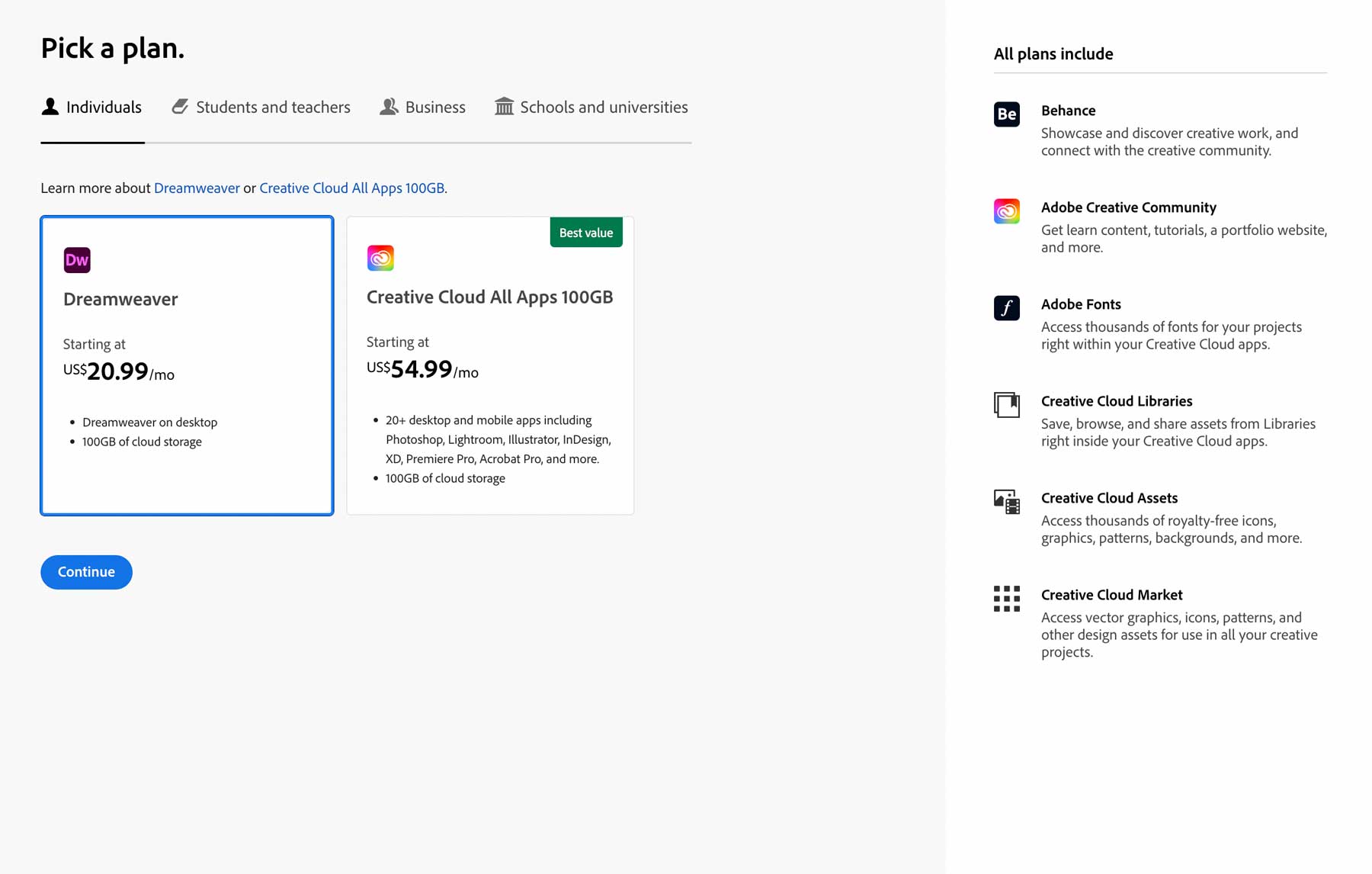This screenshot has width=1372, height=874.
Task: Switch to the Business tab
Action: (423, 108)
